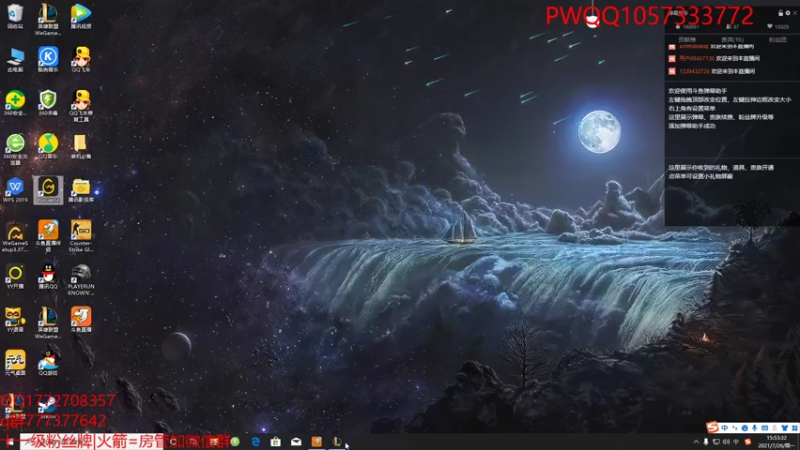Image resolution: width=800 pixels, height=450 pixels.
Task: Open the Mail app on taskbar
Action: point(296,441)
